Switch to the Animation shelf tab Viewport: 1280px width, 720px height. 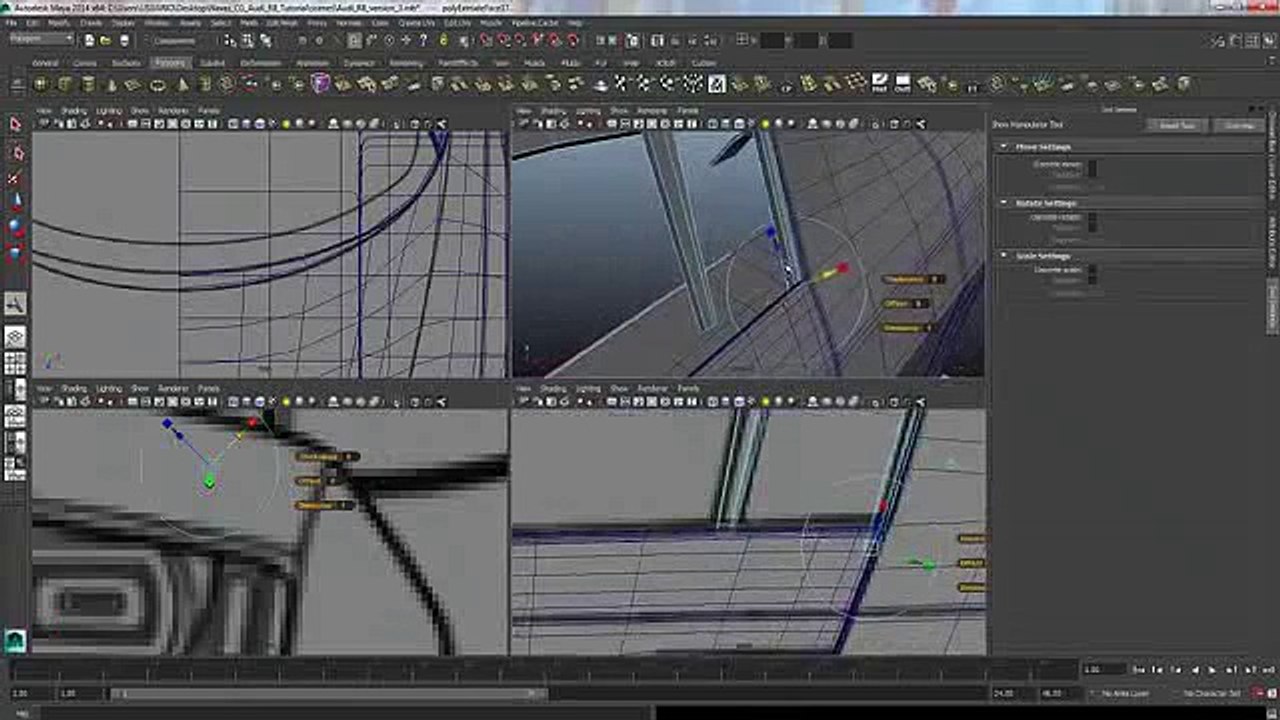pyautogui.click(x=312, y=63)
